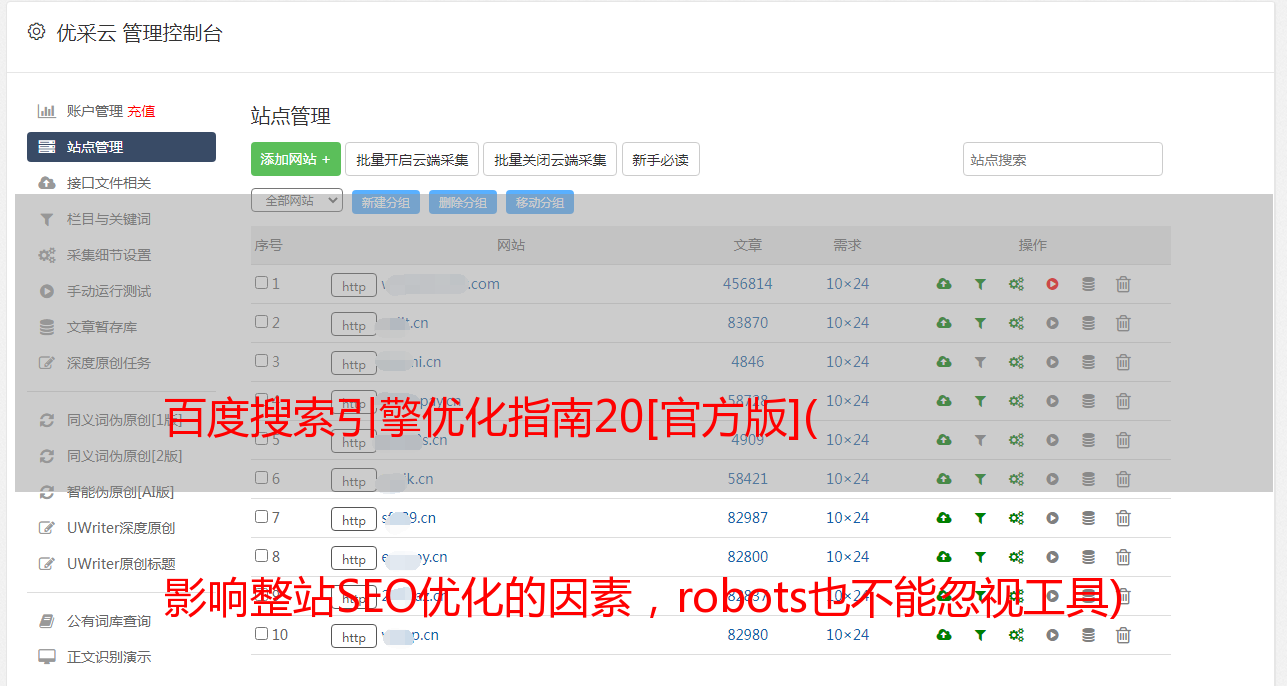Open the 全部网站 group dropdown
The width and height of the screenshot is (1287, 686).
tap(297, 201)
